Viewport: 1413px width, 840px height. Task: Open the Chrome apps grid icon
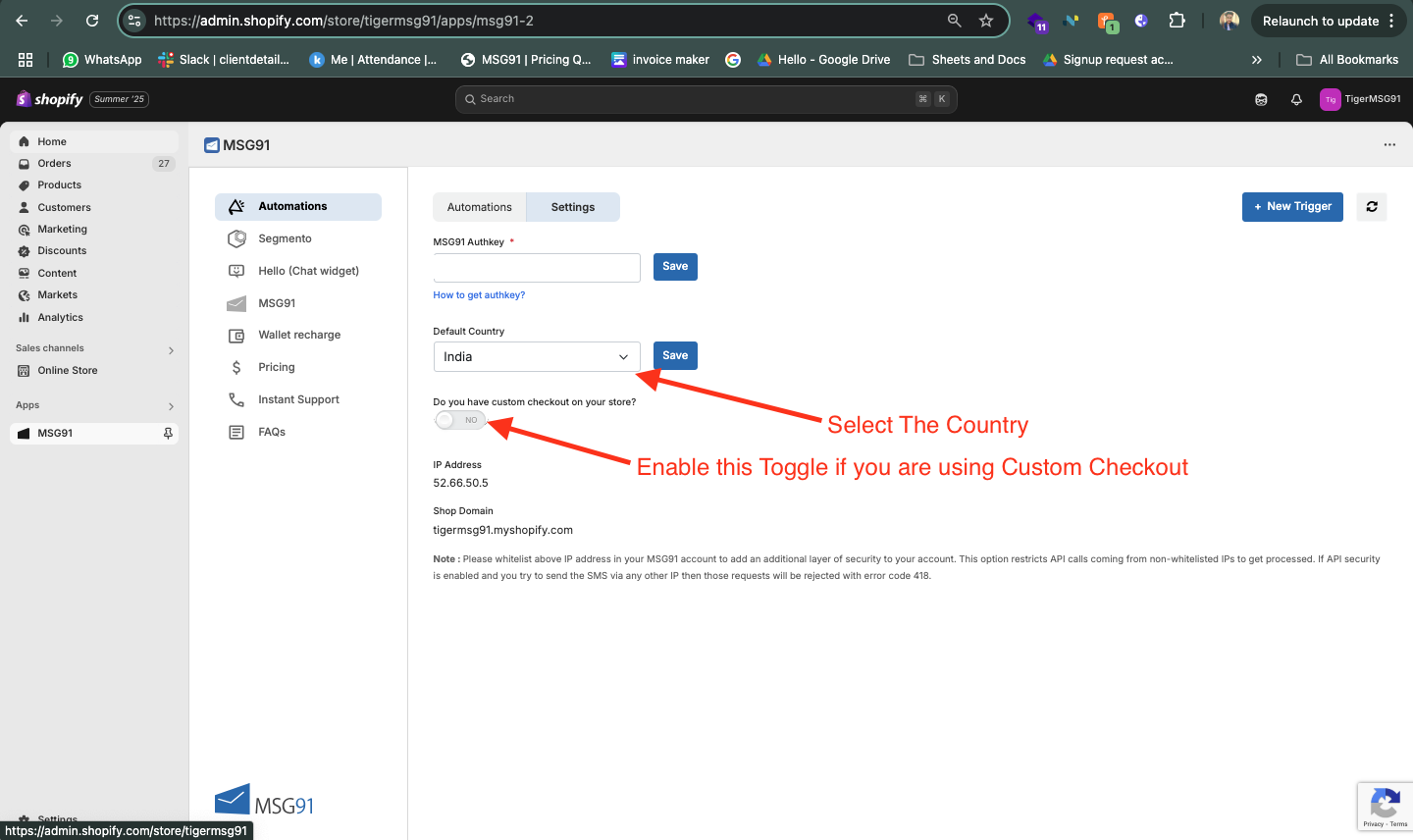point(26,60)
